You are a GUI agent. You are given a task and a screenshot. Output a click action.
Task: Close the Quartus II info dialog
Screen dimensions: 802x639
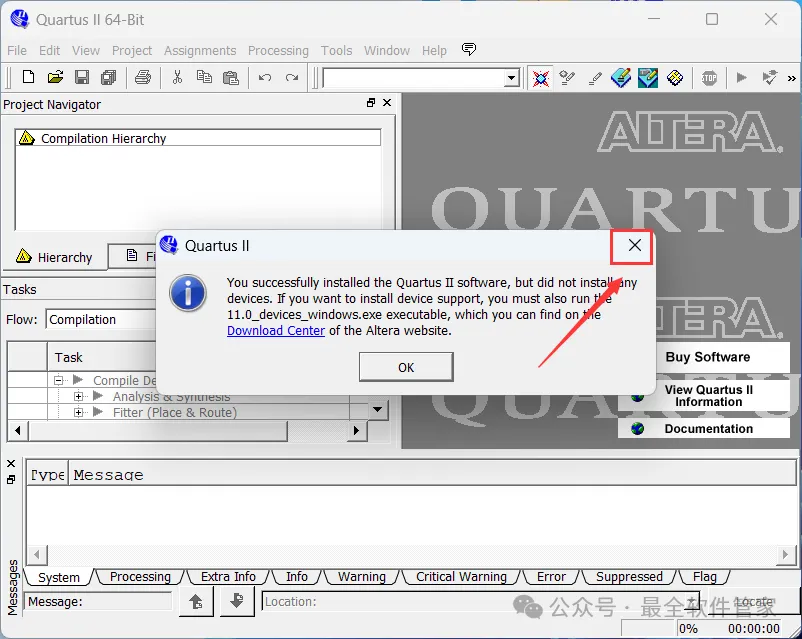(x=634, y=246)
